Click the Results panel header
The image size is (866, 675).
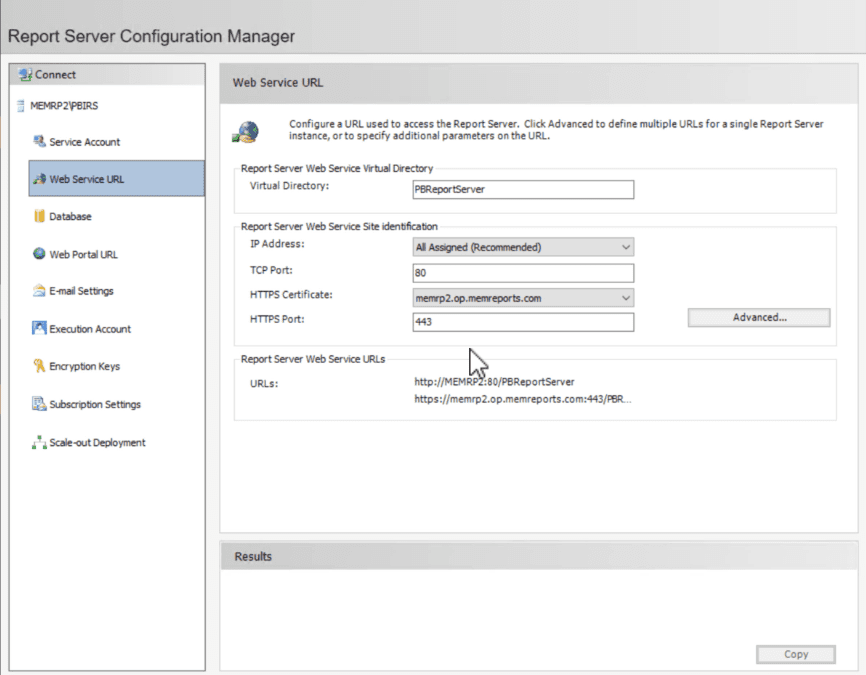tap(538, 556)
